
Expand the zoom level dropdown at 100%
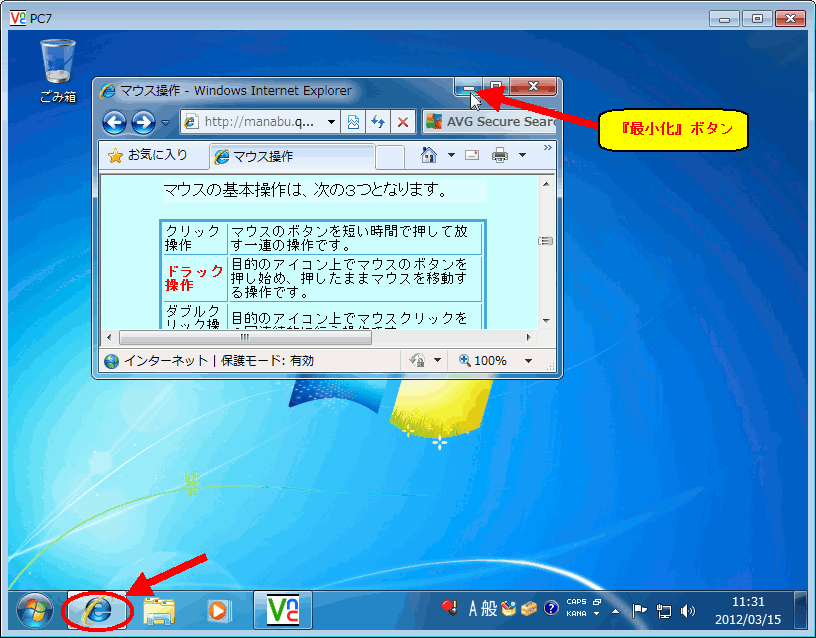click(529, 360)
